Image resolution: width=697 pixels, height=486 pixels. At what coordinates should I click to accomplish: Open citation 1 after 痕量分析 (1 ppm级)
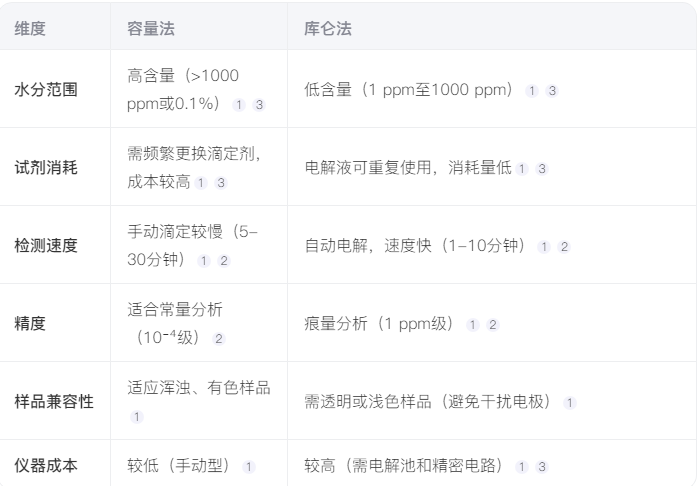473,324
